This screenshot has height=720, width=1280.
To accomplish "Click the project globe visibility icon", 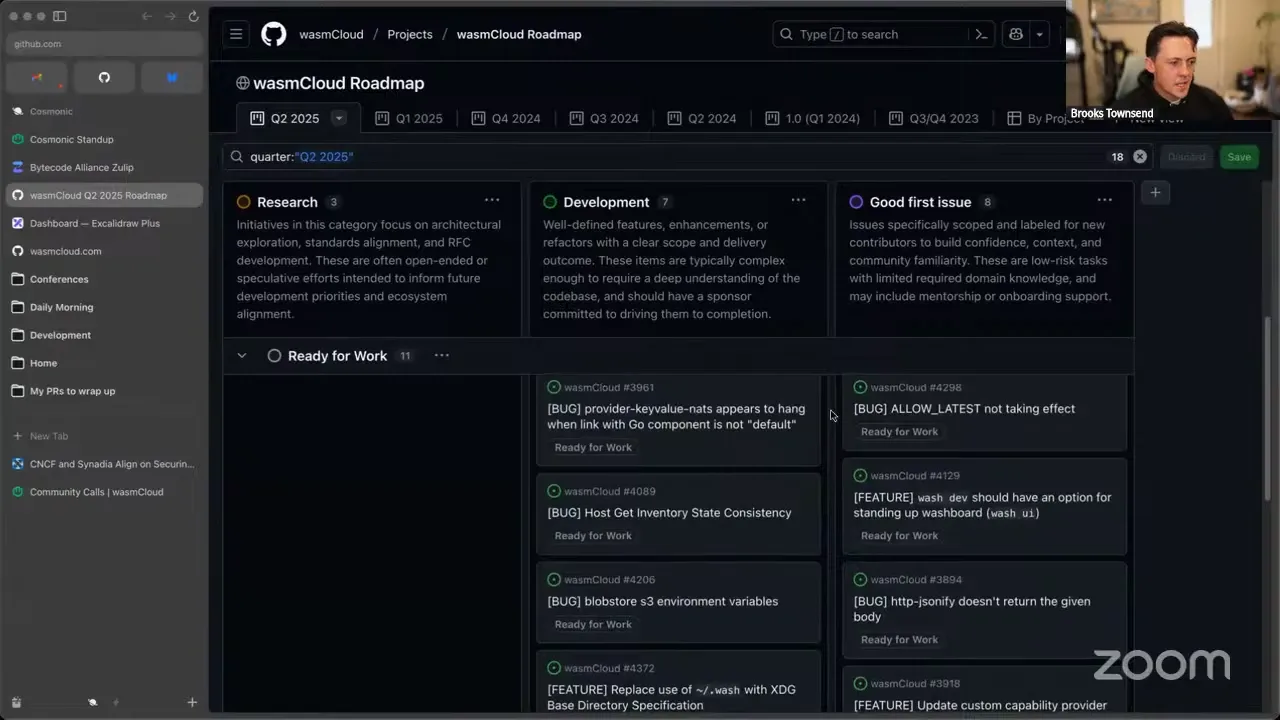I will tap(243, 83).
